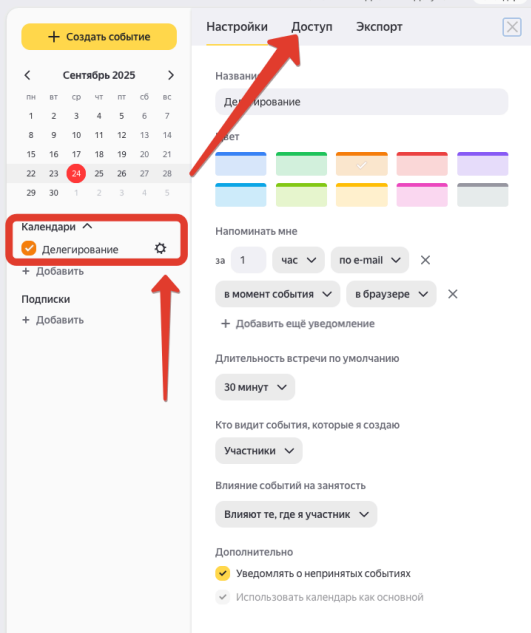Open settings gear for Делегирование calendar
The width and height of the screenshot is (531, 633).
(x=160, y=248)
